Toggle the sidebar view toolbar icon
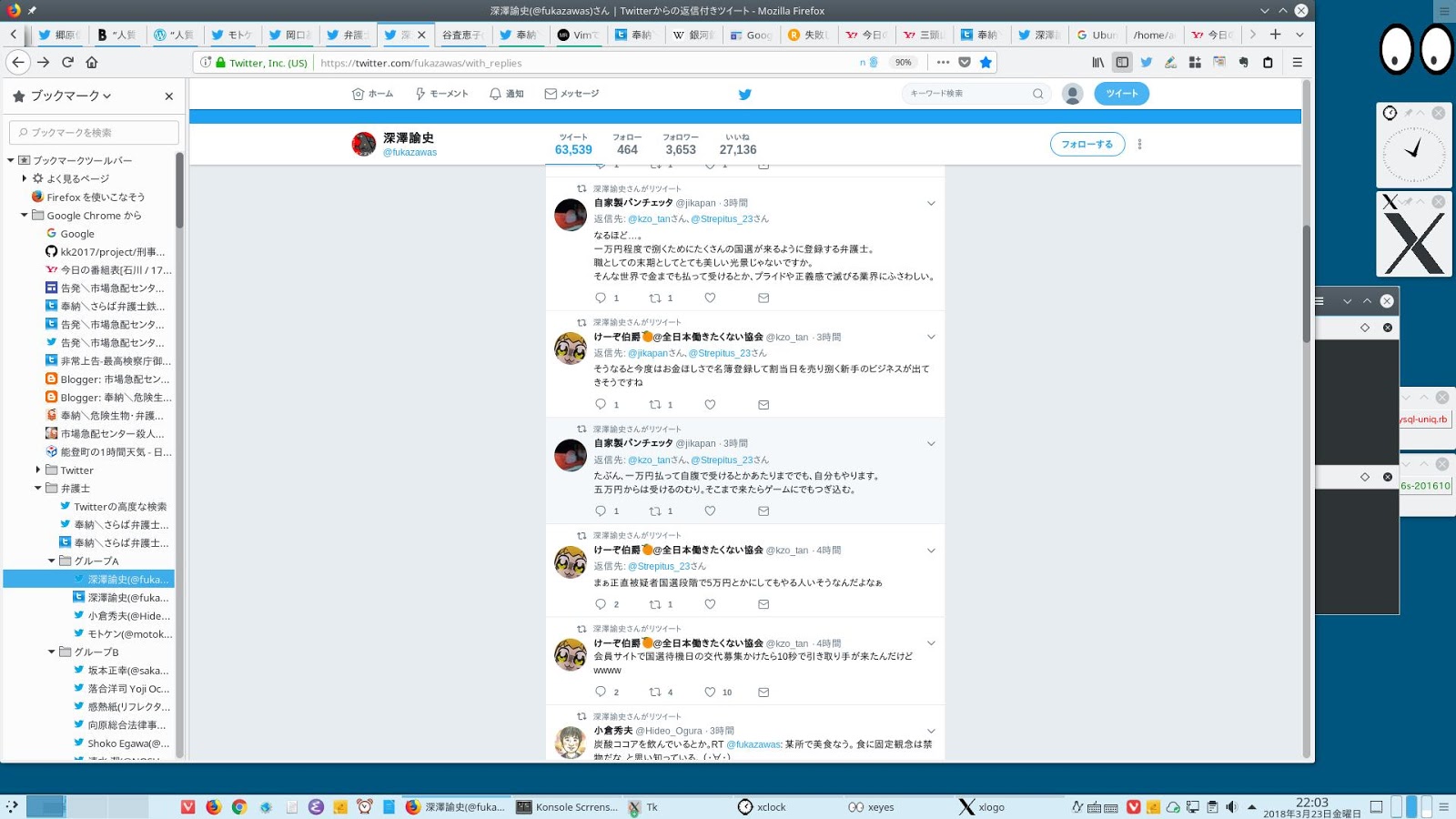This screenshot has width=1456, height=819. point(1122,63)
